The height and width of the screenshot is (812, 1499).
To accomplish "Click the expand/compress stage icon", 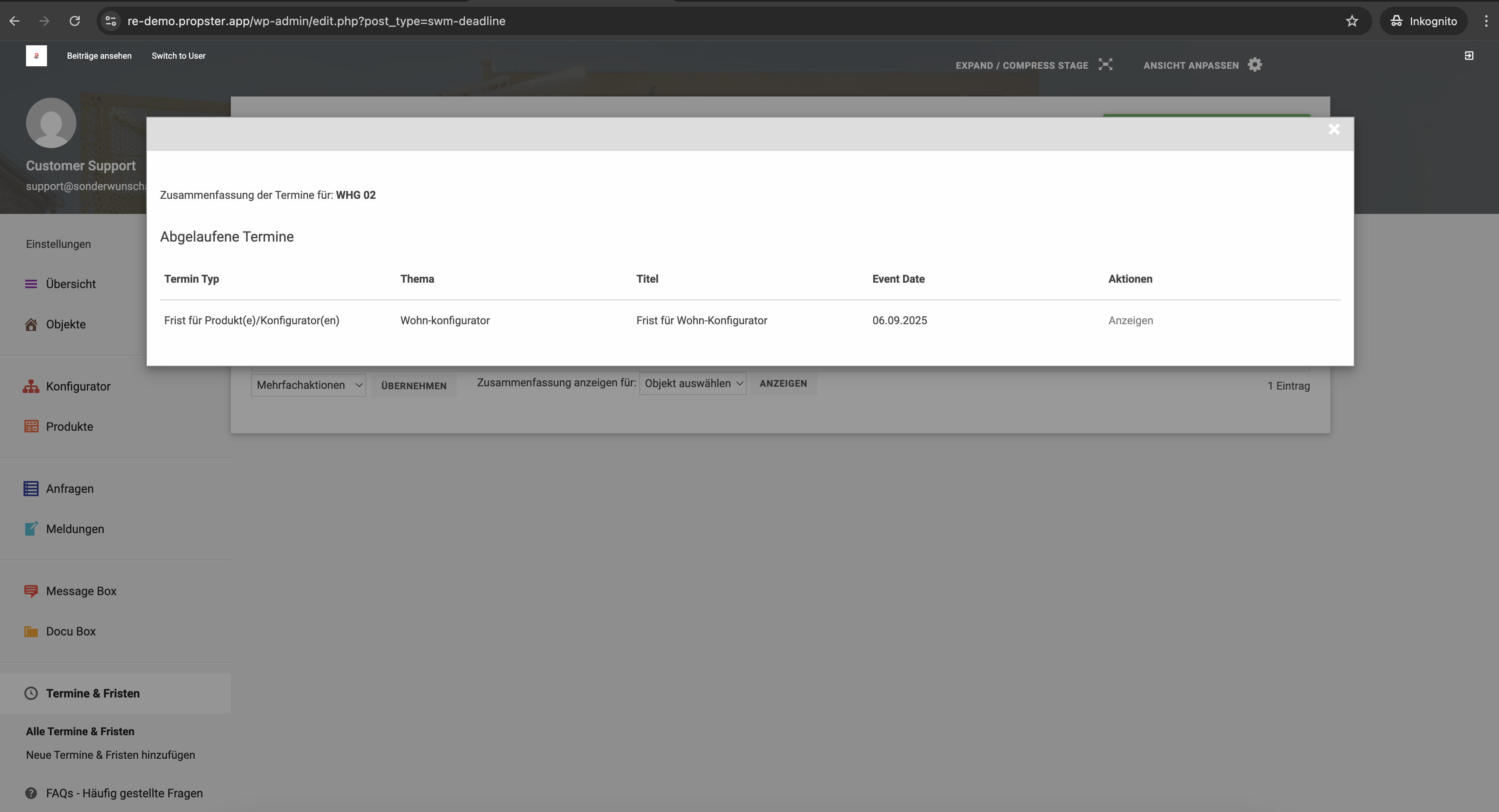I will pos(1105,65).
